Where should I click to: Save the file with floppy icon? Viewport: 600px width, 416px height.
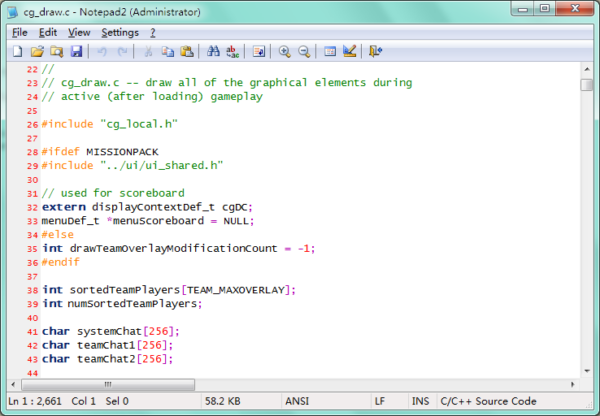click(77, 51)
